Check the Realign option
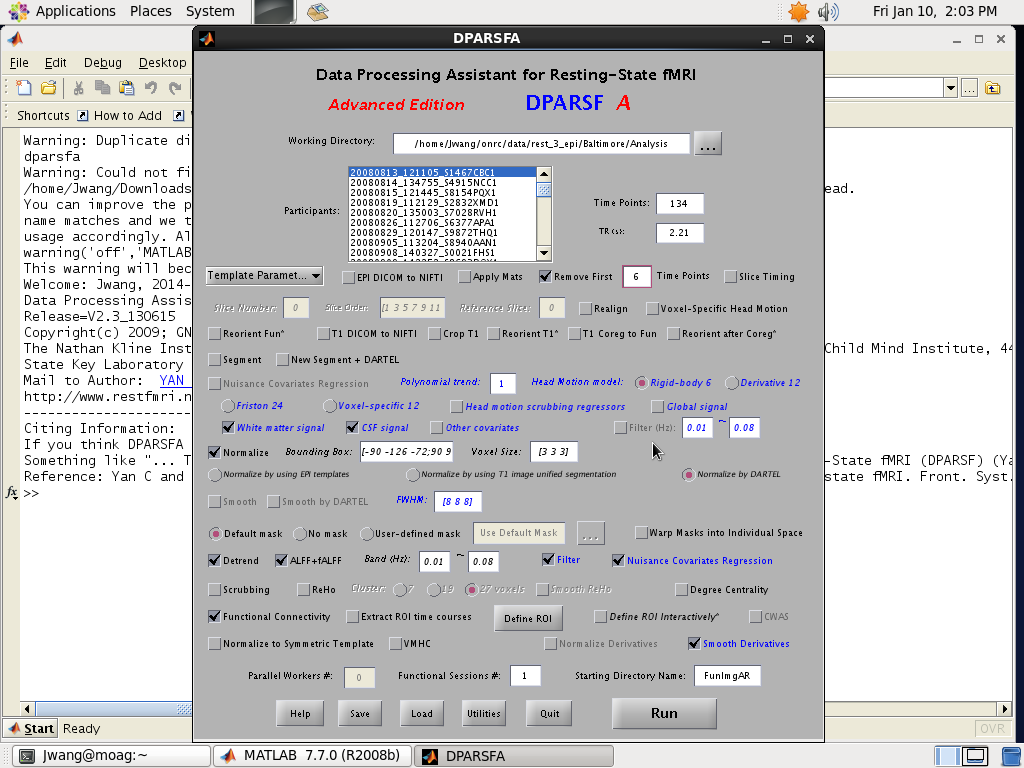 pos(585,308)
